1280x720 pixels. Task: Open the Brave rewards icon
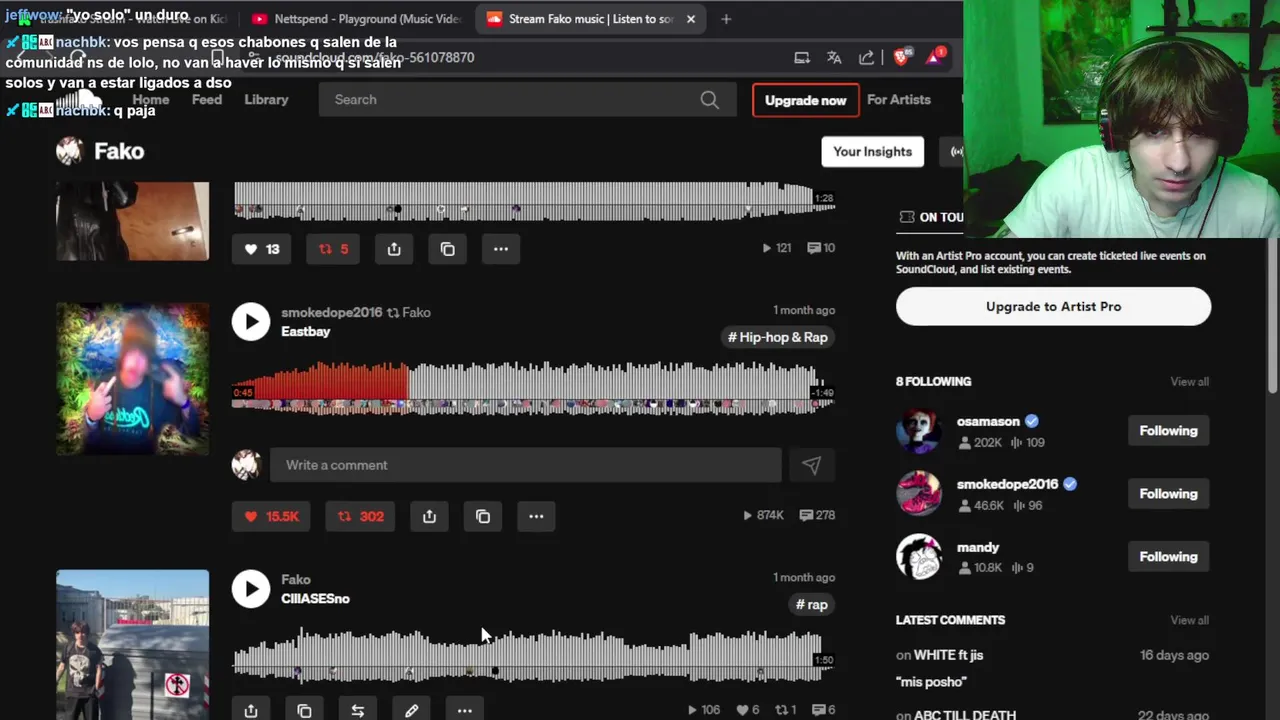[935, 57]
